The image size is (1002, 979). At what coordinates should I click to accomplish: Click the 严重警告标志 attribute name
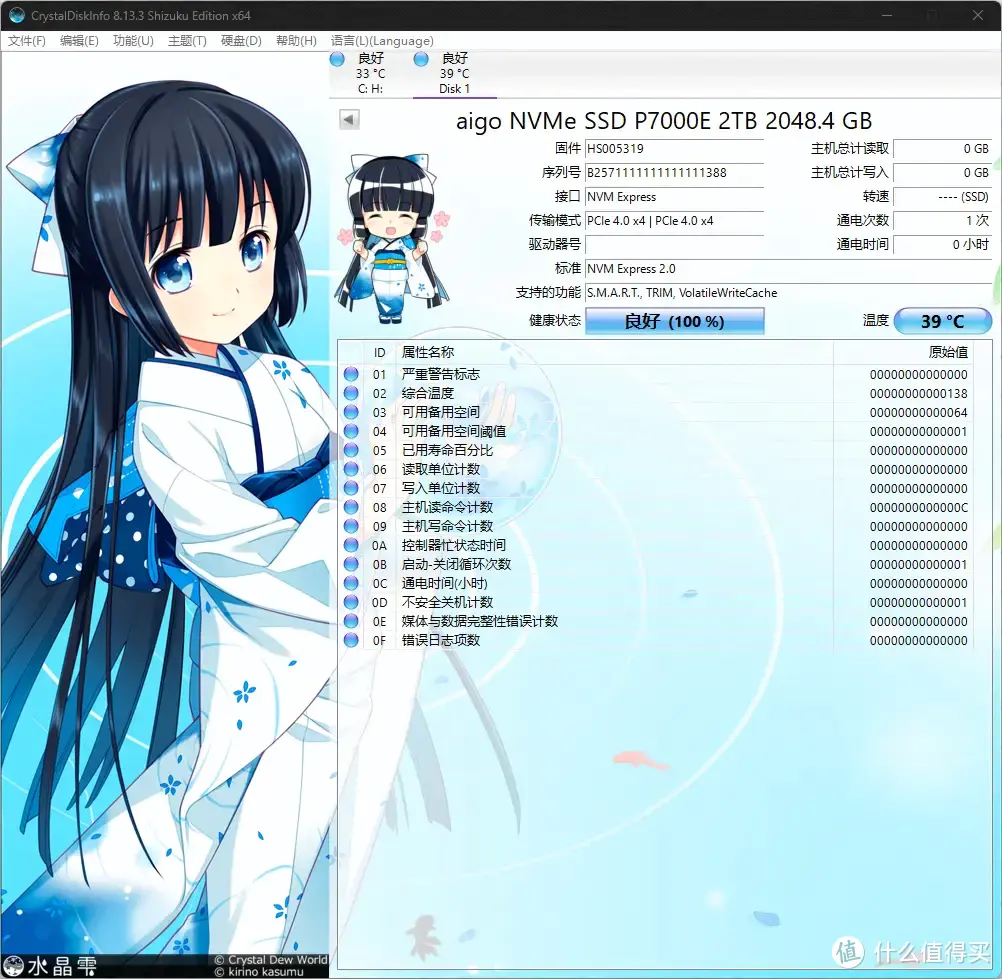tap(440, 374)
